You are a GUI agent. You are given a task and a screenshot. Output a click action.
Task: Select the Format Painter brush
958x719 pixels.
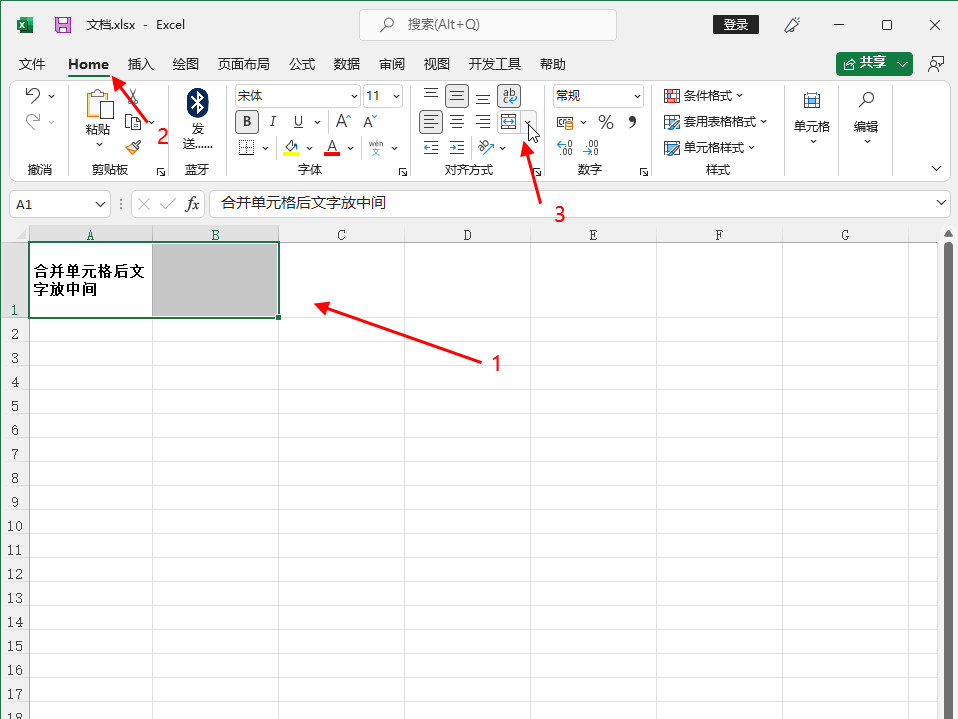coord(133,147)
